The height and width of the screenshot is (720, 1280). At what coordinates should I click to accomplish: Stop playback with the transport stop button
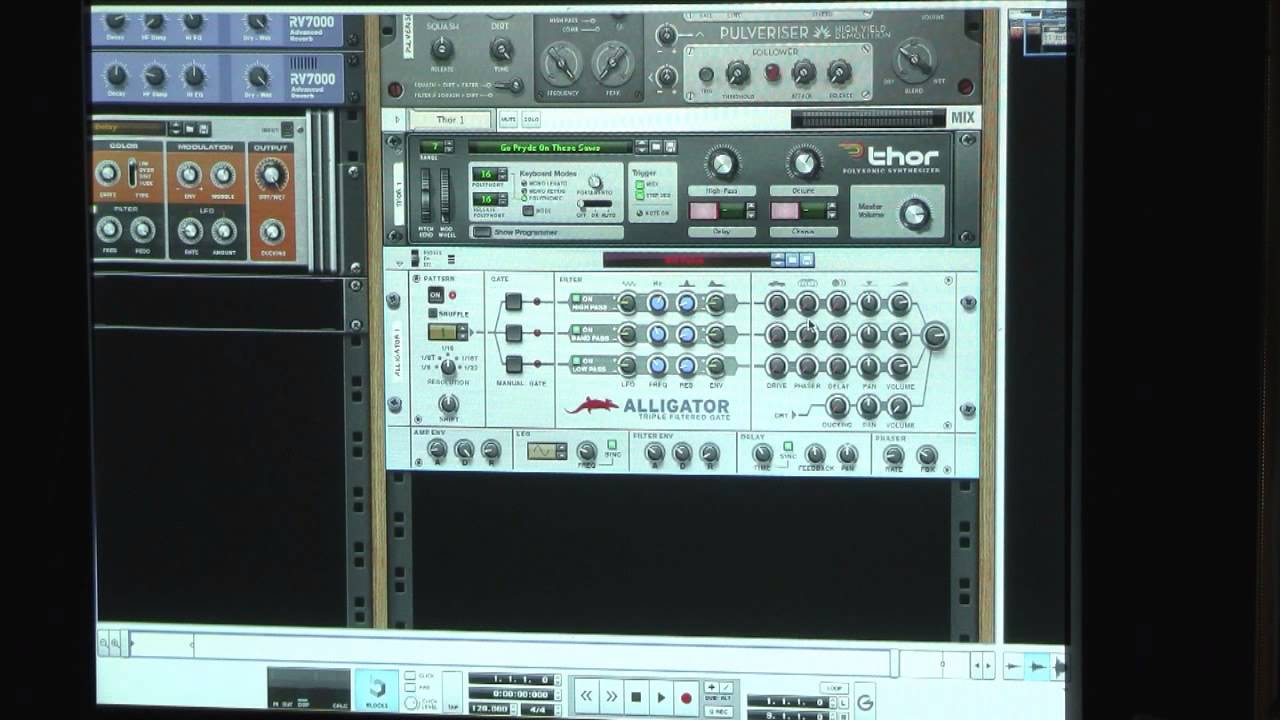click(x=636, y=697)
